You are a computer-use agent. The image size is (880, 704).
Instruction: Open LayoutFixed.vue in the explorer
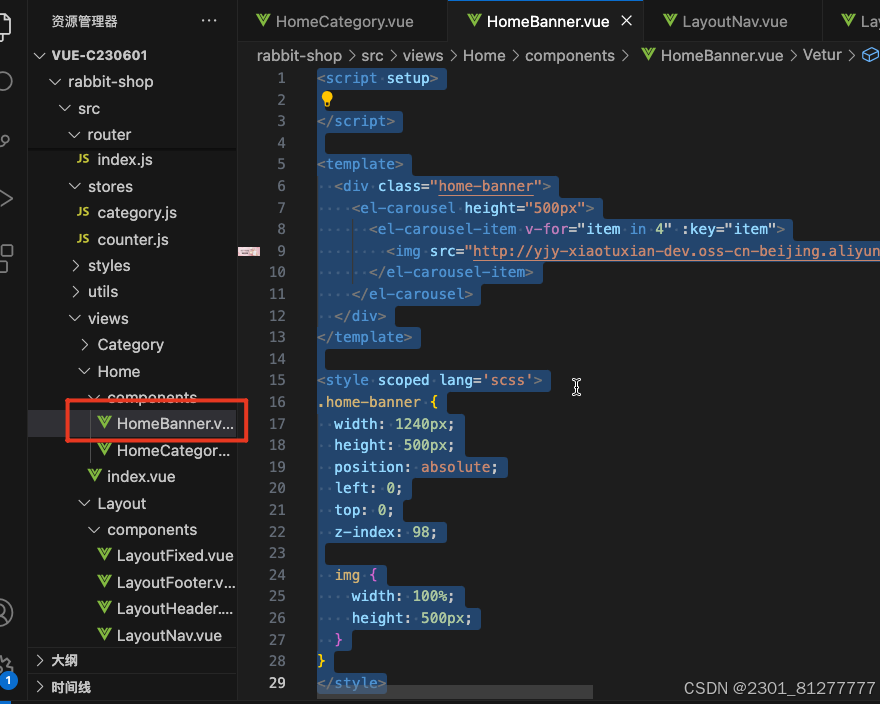coord(175,556)
